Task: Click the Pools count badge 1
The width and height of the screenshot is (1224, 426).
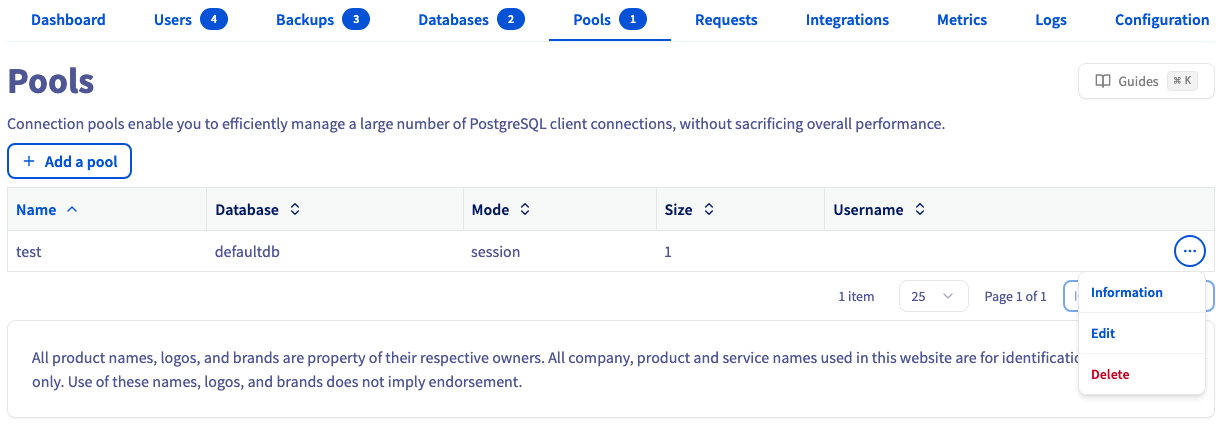Action: (x=633, y=19)
